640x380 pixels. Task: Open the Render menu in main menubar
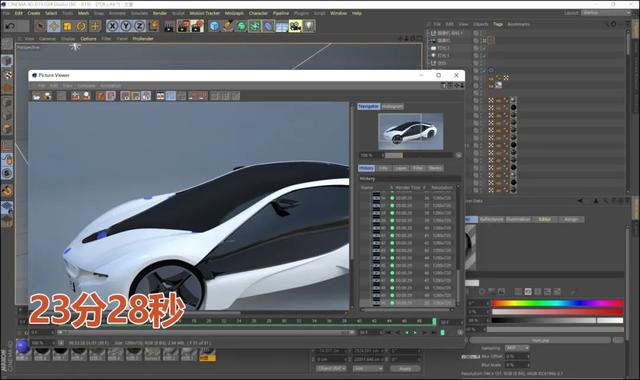tap(160, 13)
